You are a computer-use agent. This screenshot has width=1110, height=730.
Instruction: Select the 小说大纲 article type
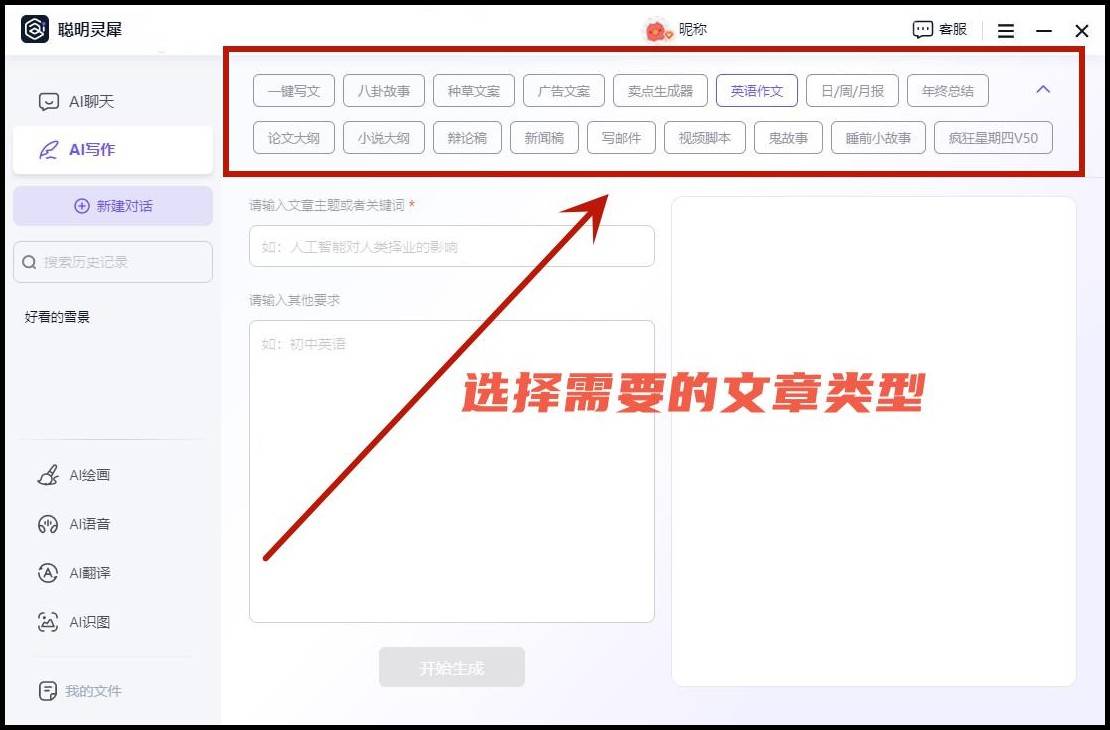384,137
